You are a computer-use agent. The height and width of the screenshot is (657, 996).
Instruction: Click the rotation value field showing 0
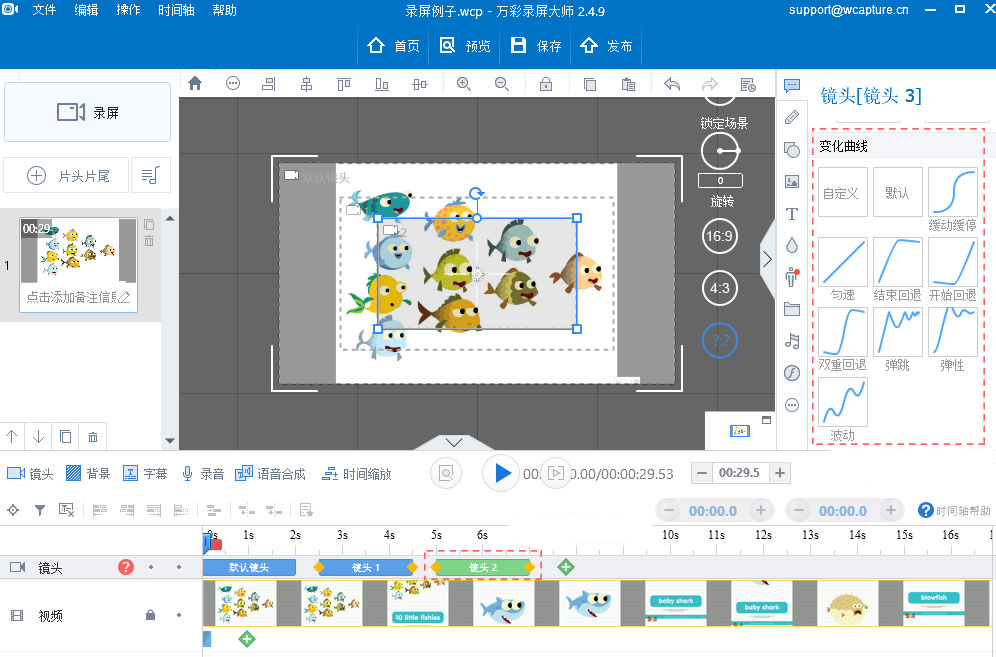[720, 180]
